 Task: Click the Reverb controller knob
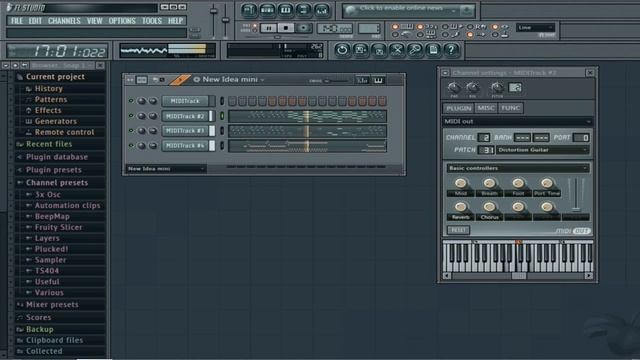tap(460, 207)
